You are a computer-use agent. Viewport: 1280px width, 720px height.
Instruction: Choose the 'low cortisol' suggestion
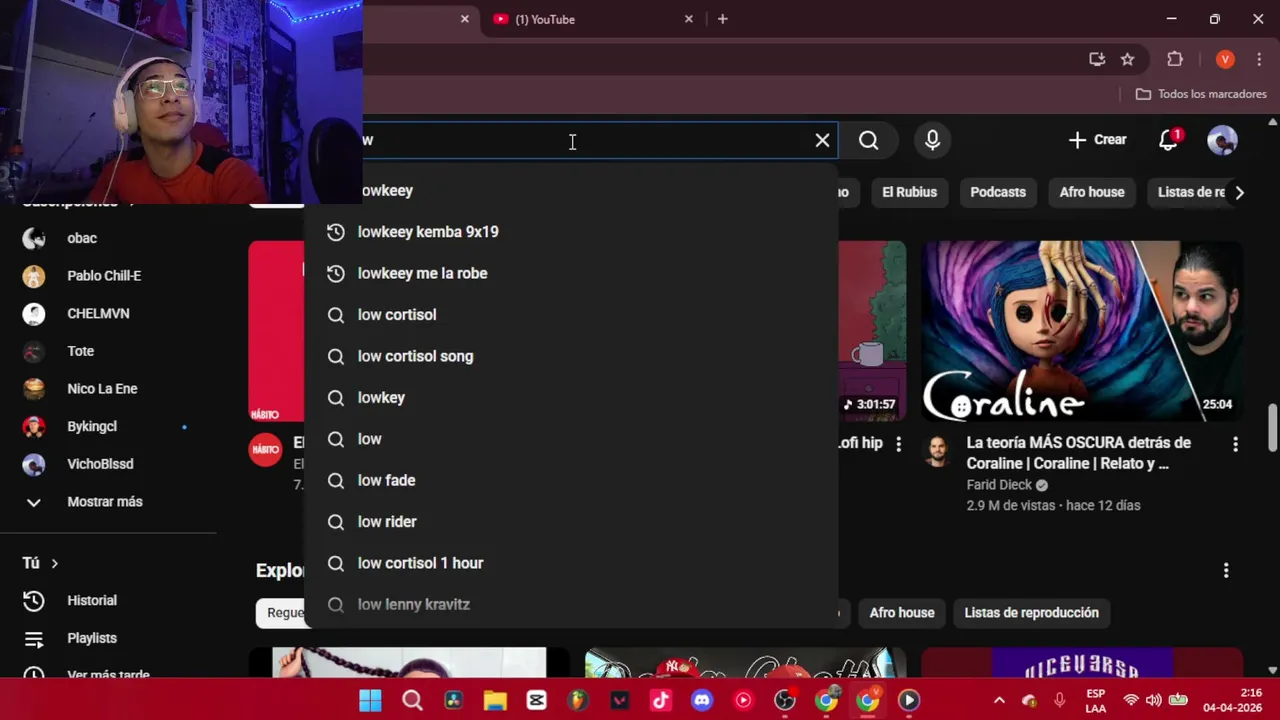571,315
